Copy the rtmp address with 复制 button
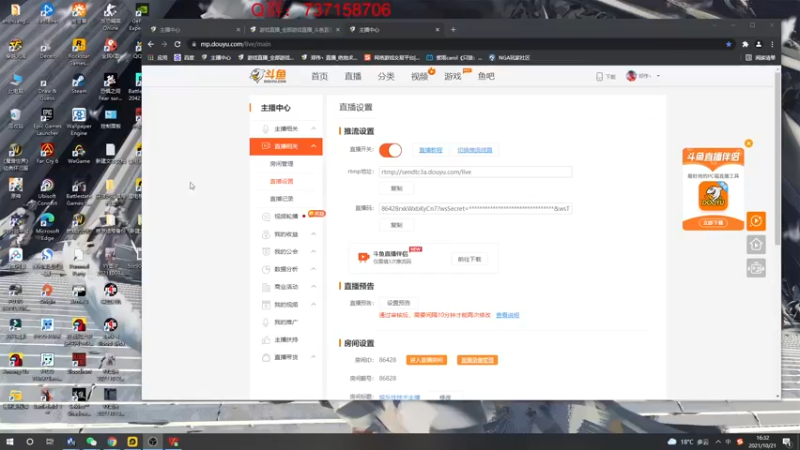 coord(396,188)
